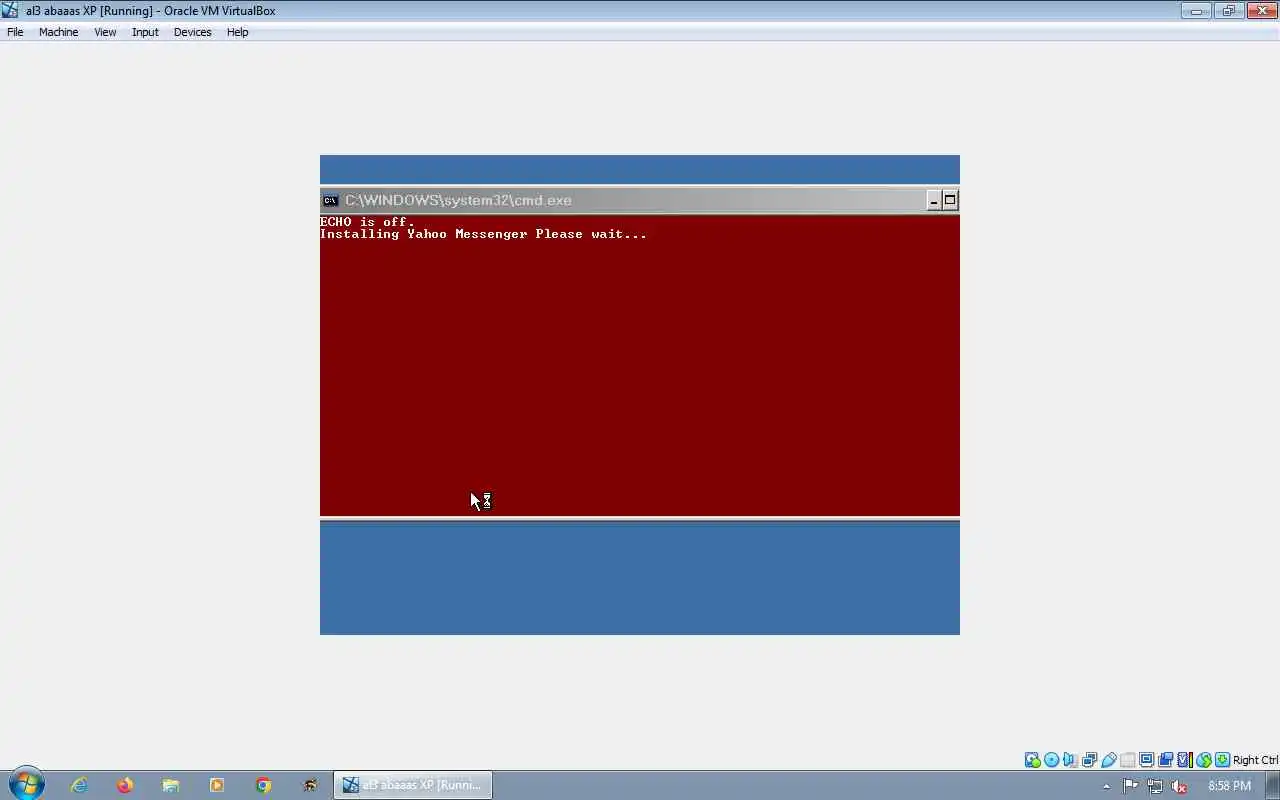Click the Show desktop strip
Screen dimensions: 1280x800
point(1273,785)
